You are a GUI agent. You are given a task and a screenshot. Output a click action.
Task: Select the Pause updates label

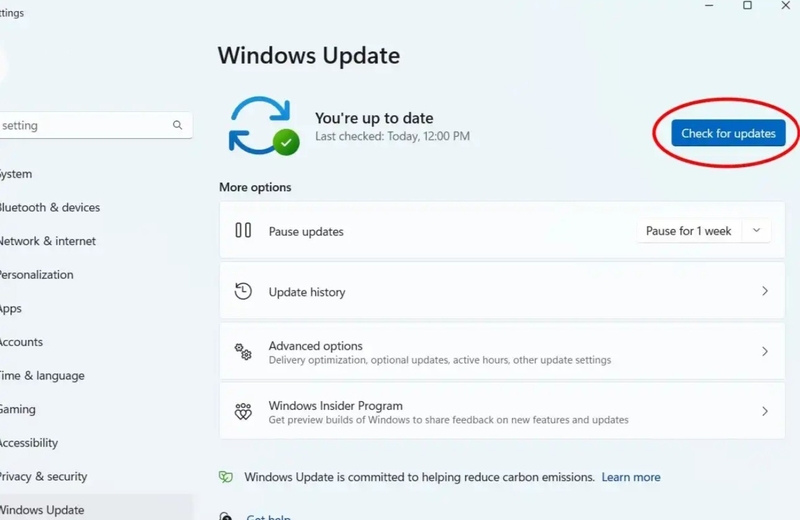[x=306, y=232]
